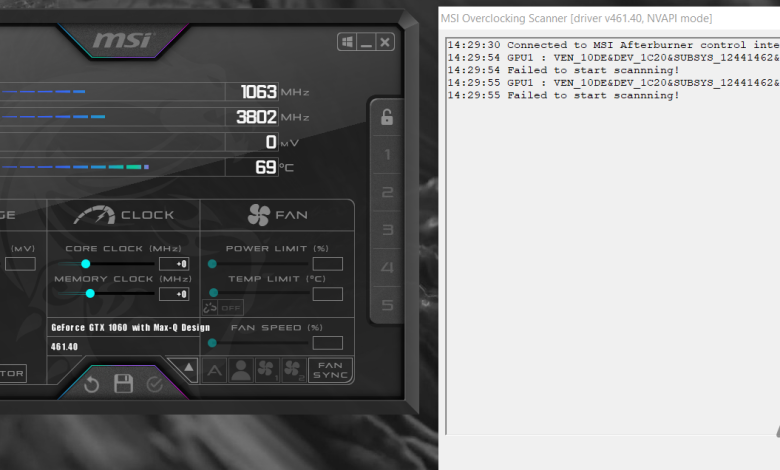Viewport: 780px width, 470px height.
Task: Toggle the profile lock padlock icon
Action: tap(387, 117)
